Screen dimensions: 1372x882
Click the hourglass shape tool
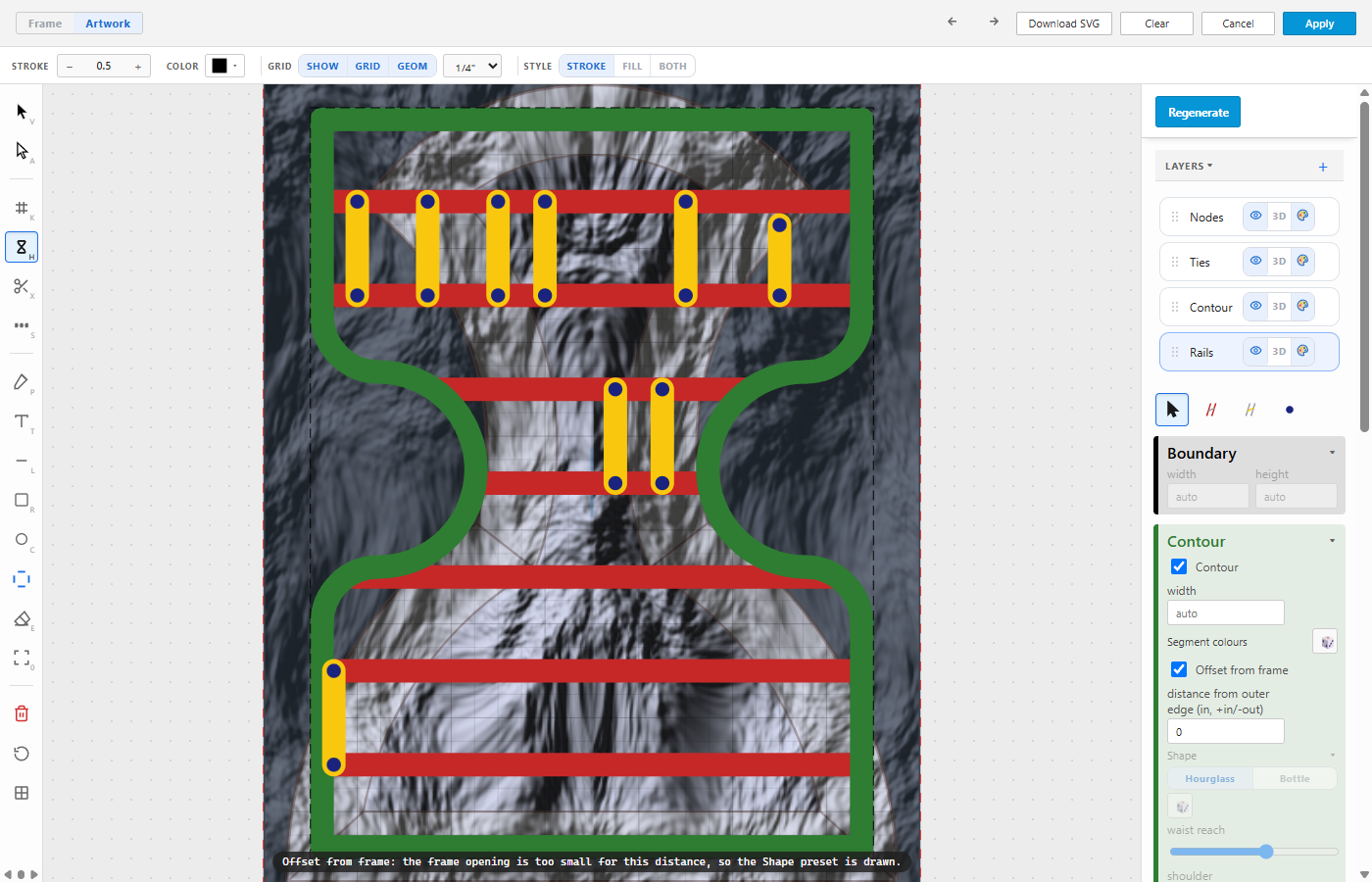pos(22,247)
